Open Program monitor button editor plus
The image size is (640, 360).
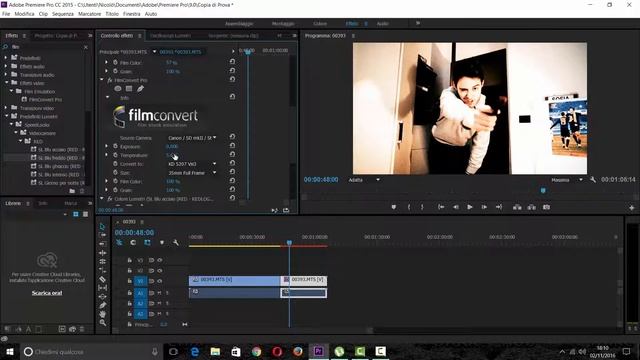click(631, 208)
